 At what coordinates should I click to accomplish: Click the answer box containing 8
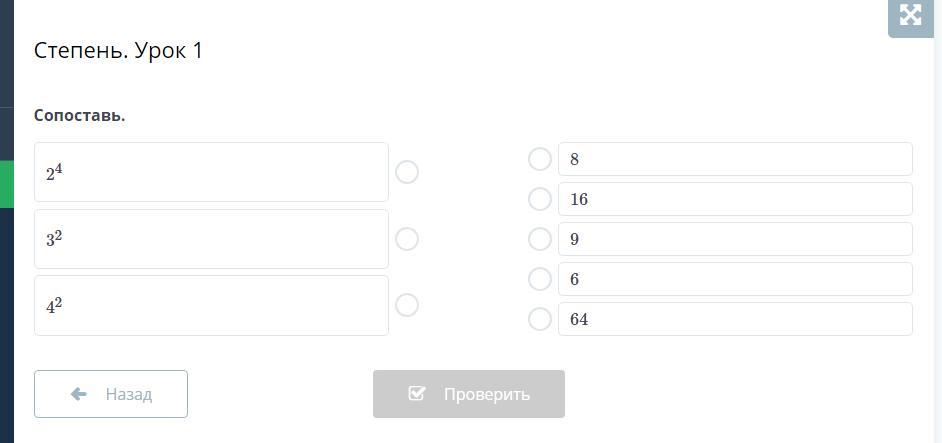click(735, 159)
